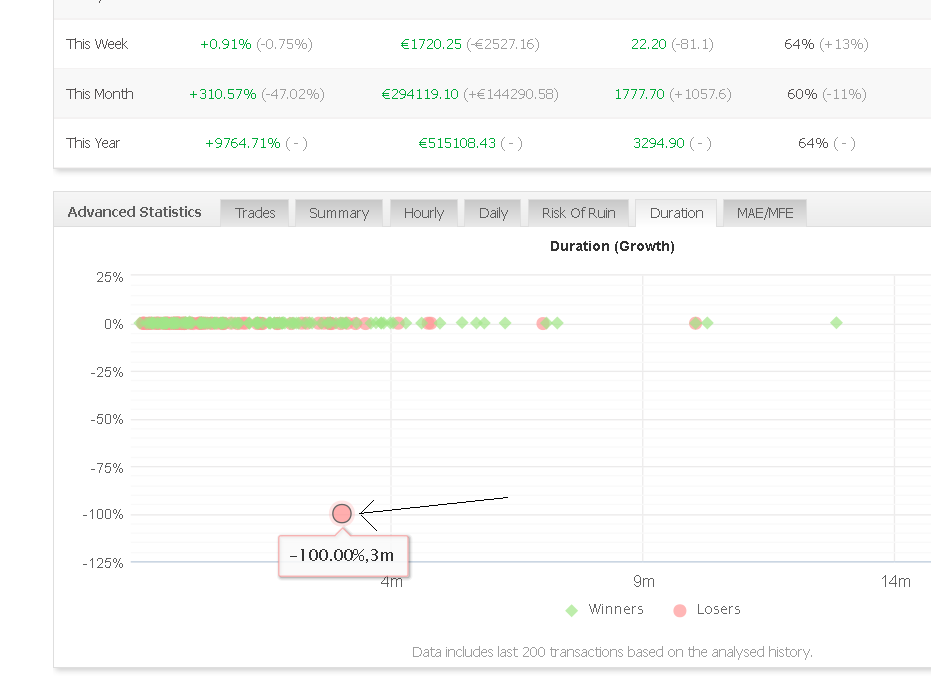Click the 14m axis label

pyautogui.click(x=895, y=581)
